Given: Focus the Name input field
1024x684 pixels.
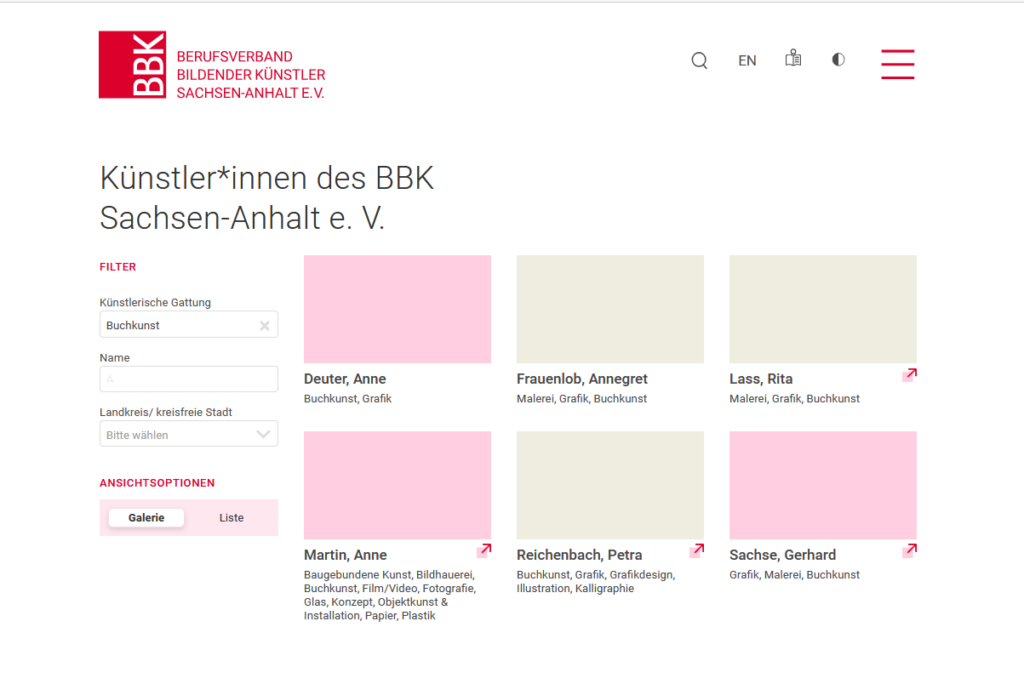Looking at the screenshot, I should click(x=189, y=379).
